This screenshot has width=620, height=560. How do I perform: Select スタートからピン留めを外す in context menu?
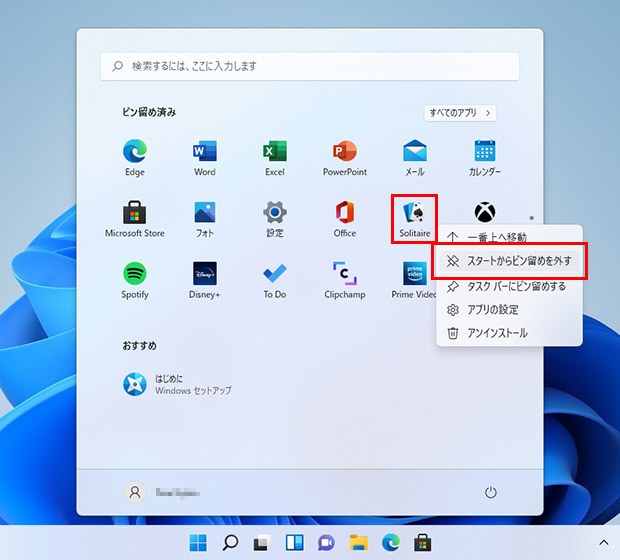coord(510,262)
